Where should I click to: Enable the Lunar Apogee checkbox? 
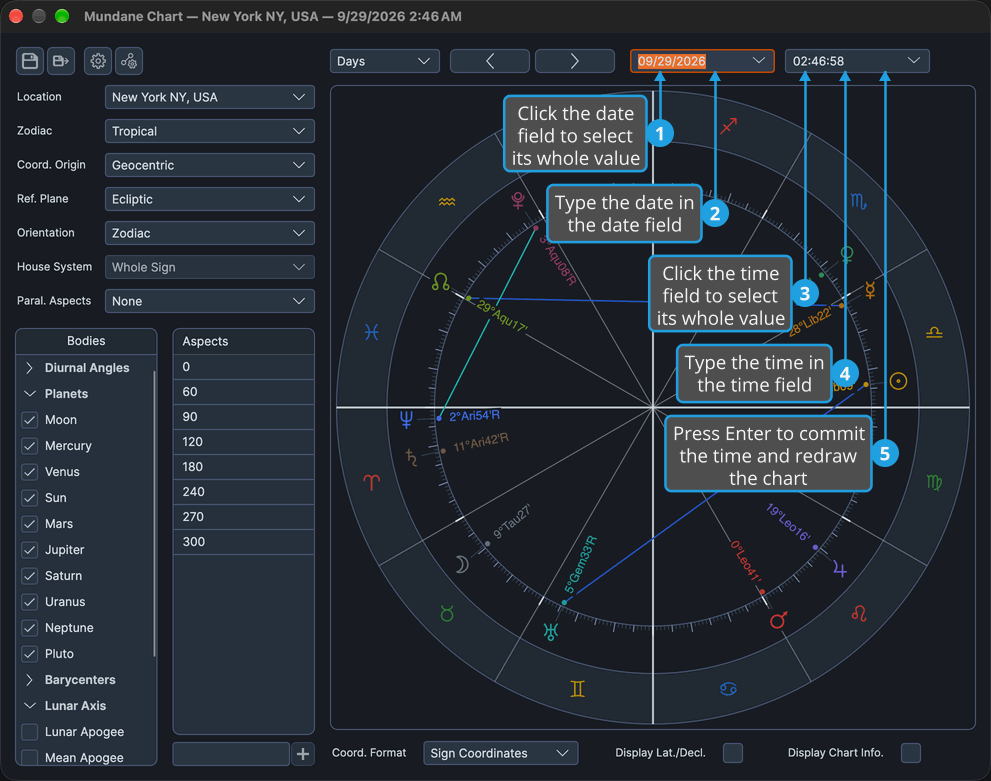30,732
